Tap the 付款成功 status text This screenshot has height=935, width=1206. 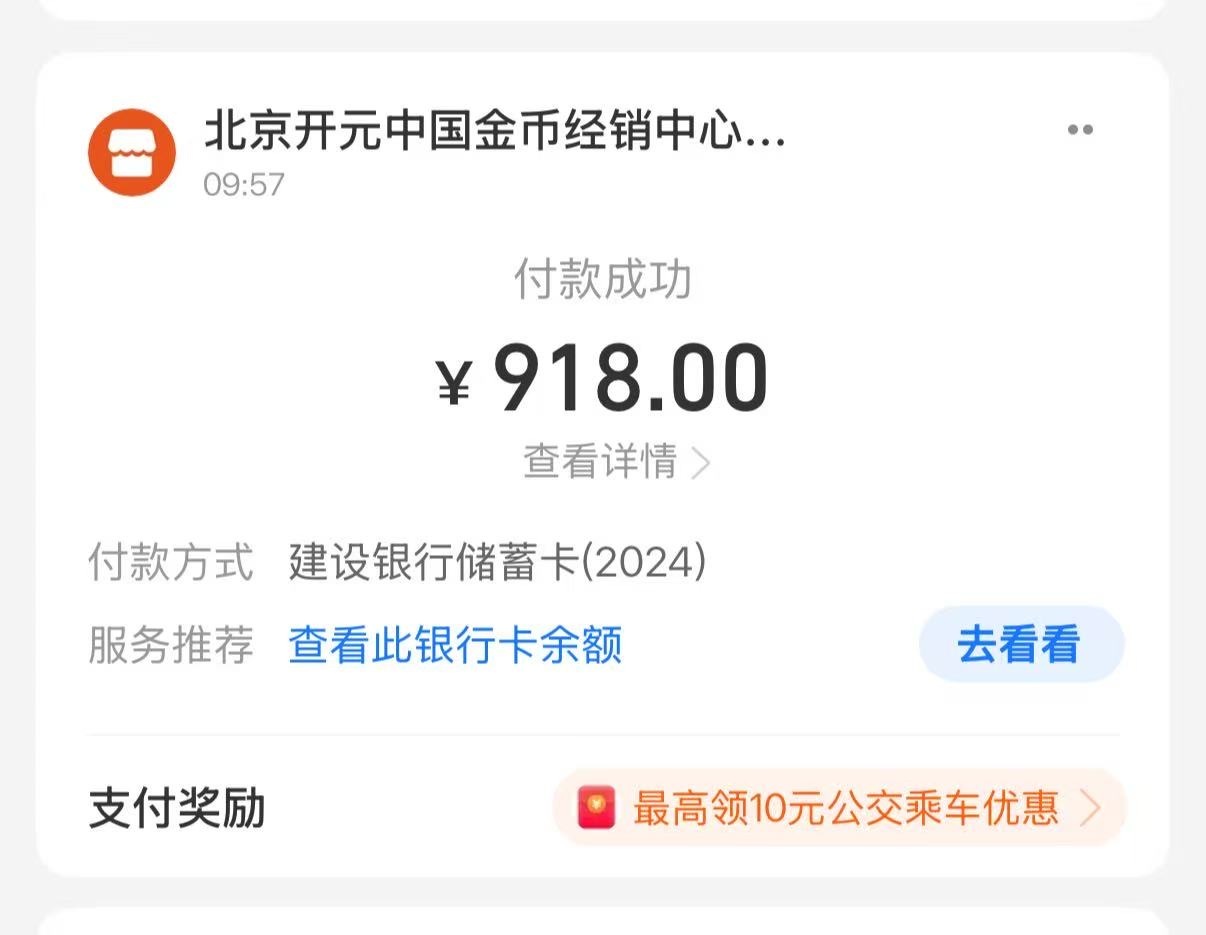pyautogui.click(x=602, y=280)
